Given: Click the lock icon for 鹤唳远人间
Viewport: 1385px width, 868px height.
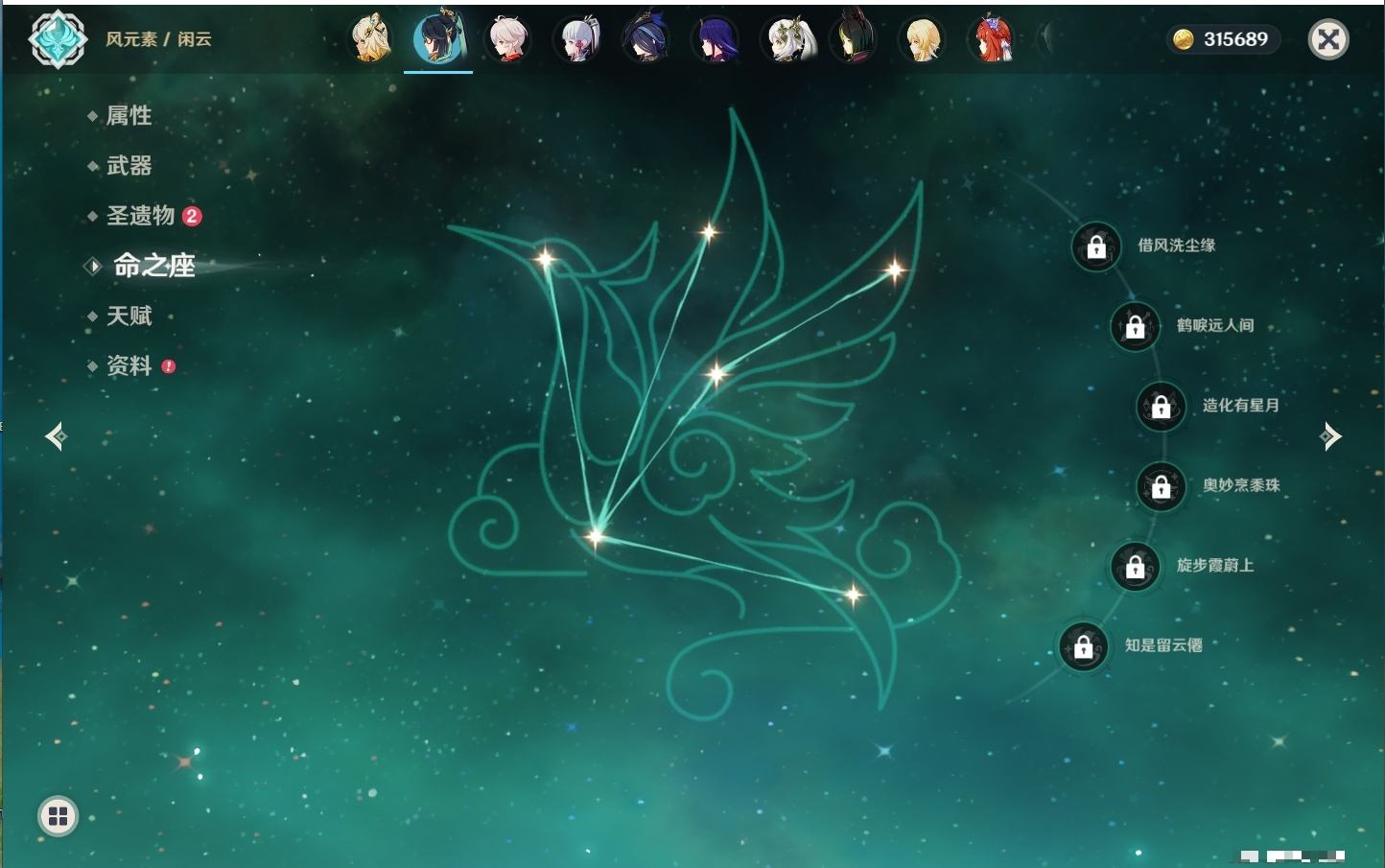Looking at the screenshot, I should (1135, 326).
